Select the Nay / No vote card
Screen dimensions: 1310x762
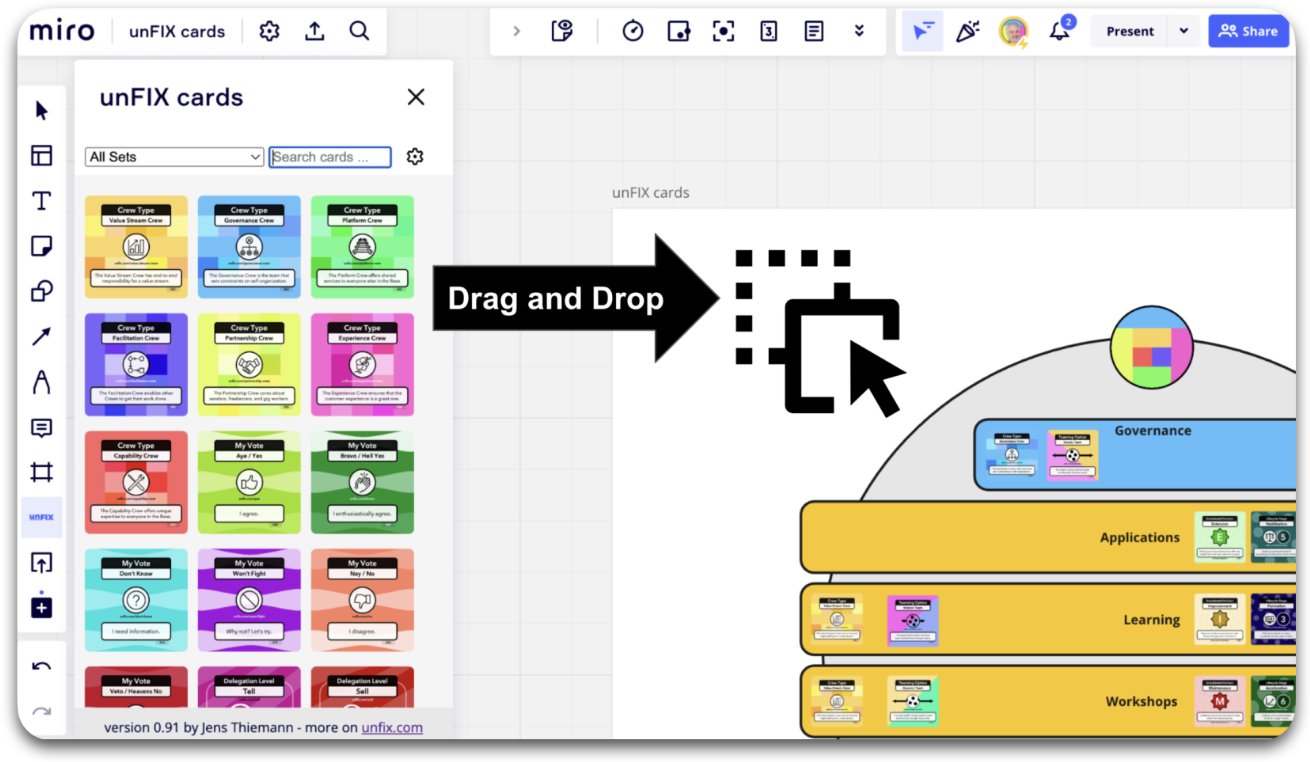pyautogui.click(x=362, y=600)
